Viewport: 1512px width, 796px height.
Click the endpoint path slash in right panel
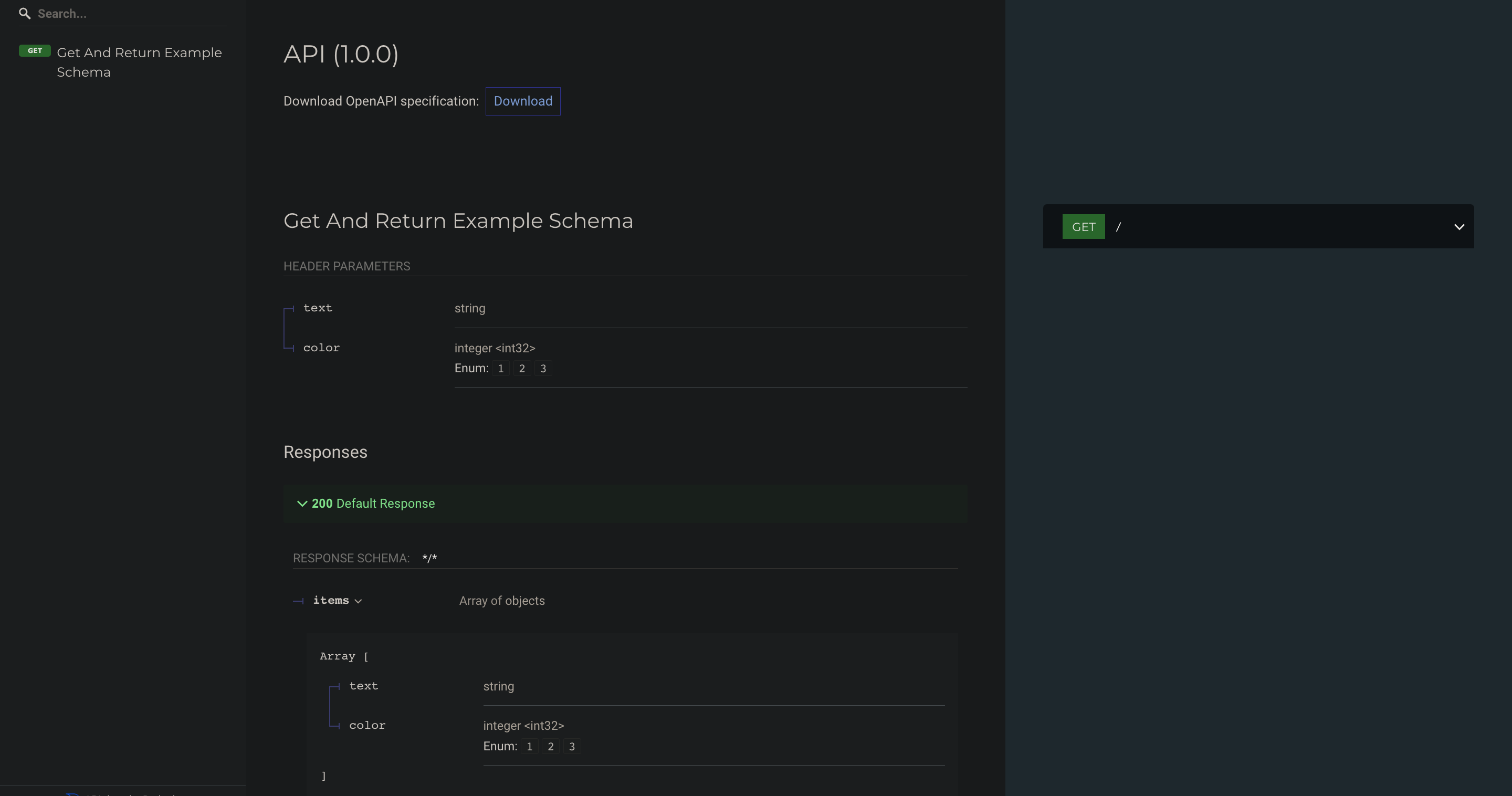pos(1118,227)
